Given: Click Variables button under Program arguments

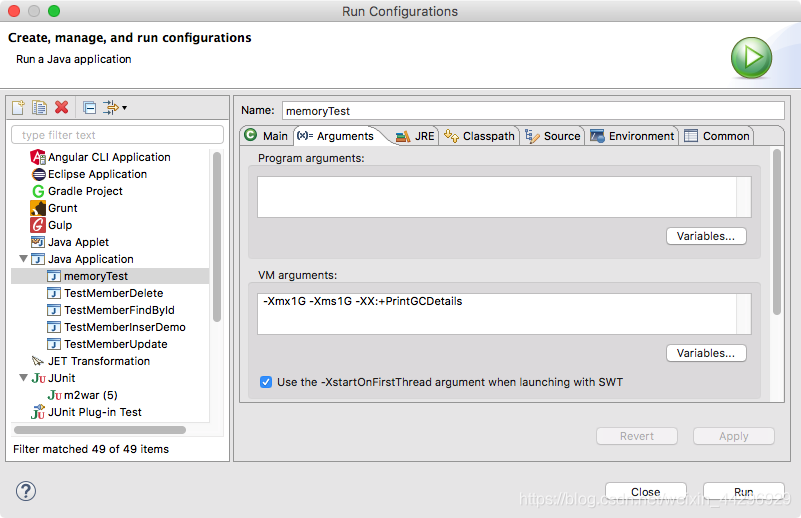Looking at the screenshot, I should (706, 237).
